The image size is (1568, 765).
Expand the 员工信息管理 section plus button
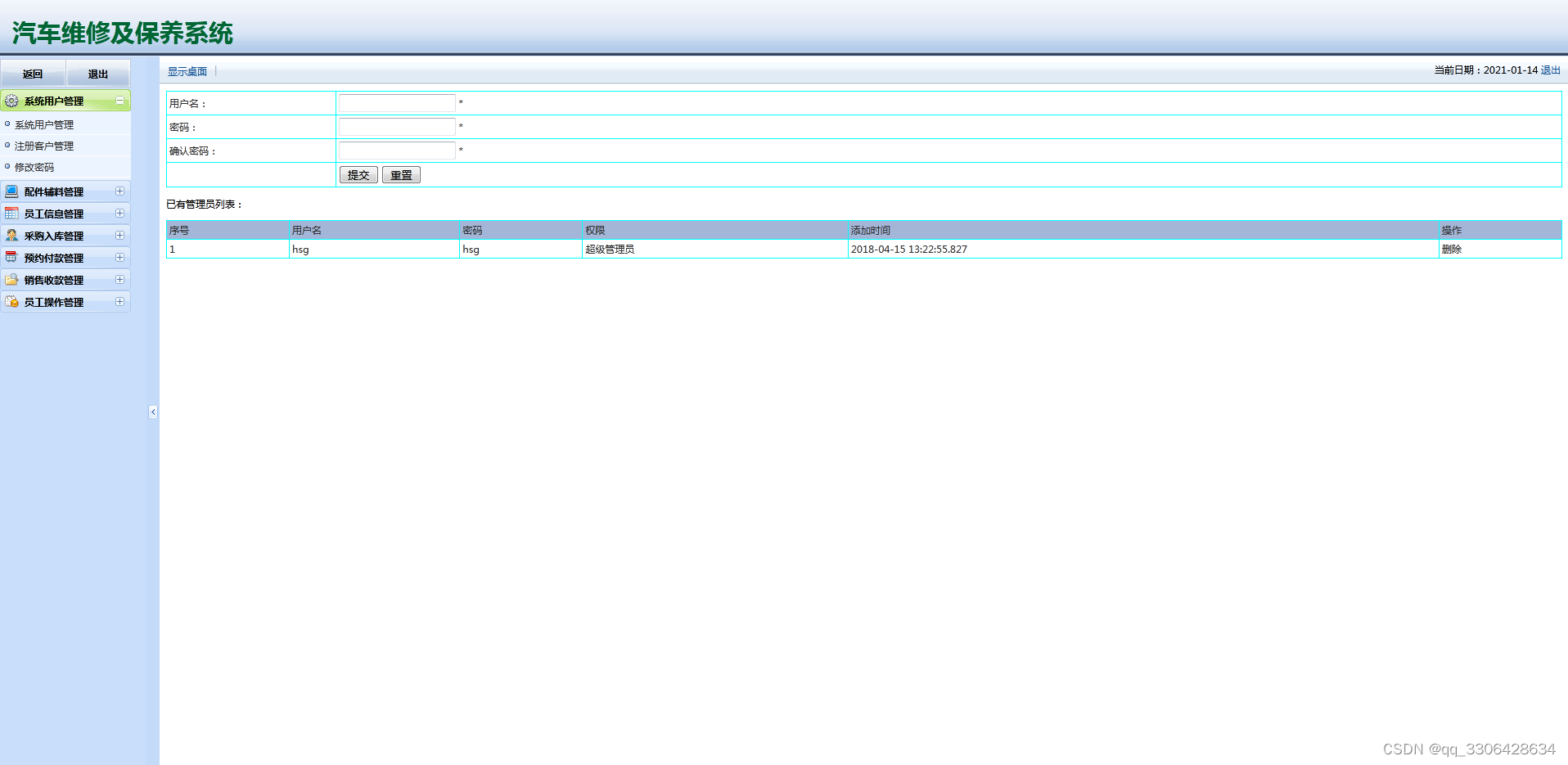tap(119, 214)
